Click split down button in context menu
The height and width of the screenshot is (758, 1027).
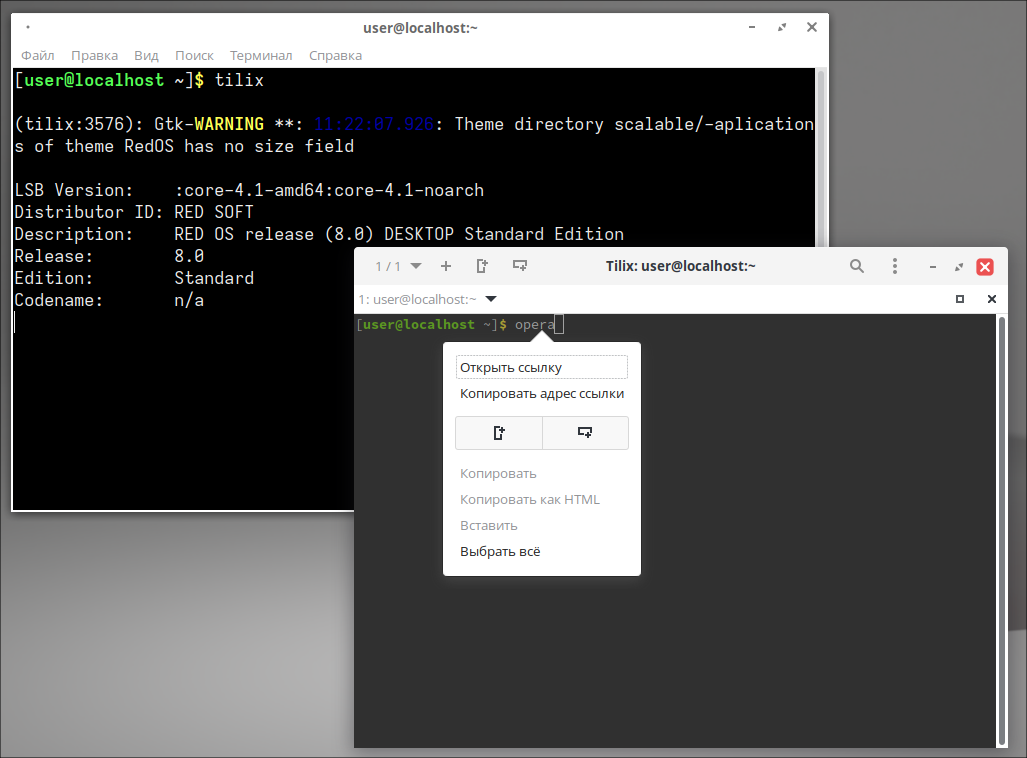[x=585, y=433]
